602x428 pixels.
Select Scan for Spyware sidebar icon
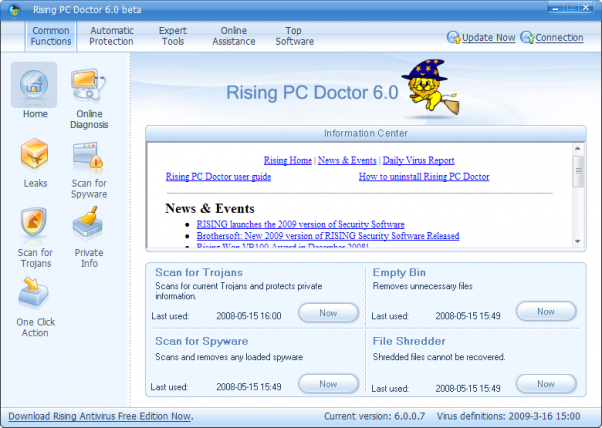click(x=88, y=155)
